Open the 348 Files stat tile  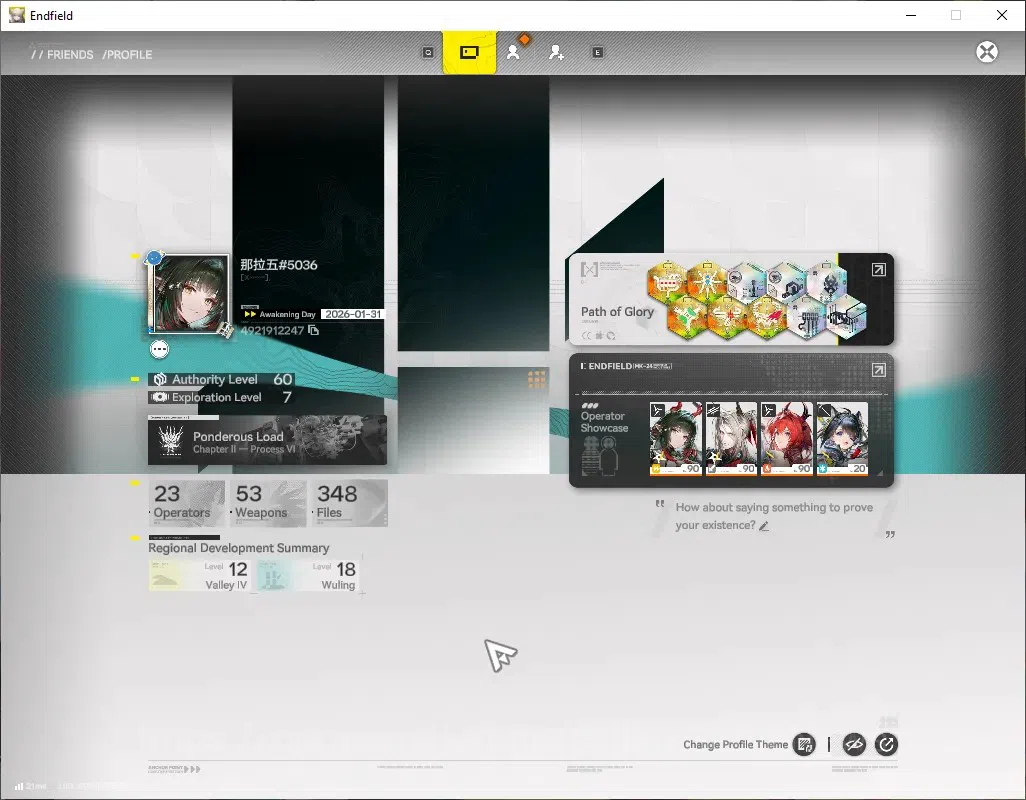tap(349, 503)
